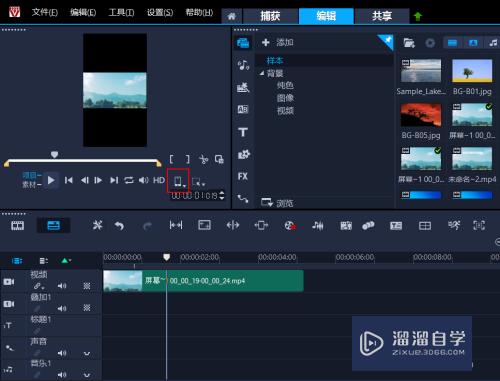
Task: Switch preview to 项目 mode
Action: tap(32, 175)
